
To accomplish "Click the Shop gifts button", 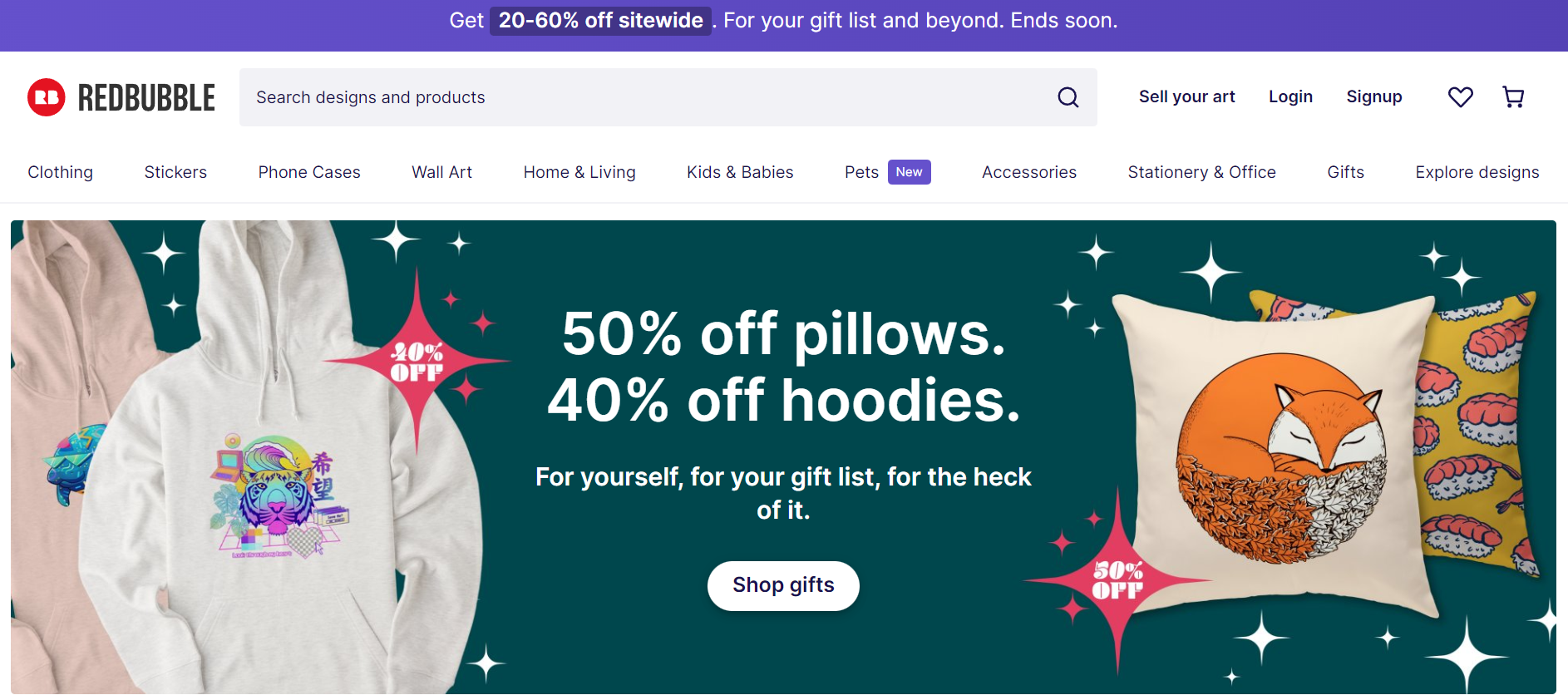I will (783, 585).
